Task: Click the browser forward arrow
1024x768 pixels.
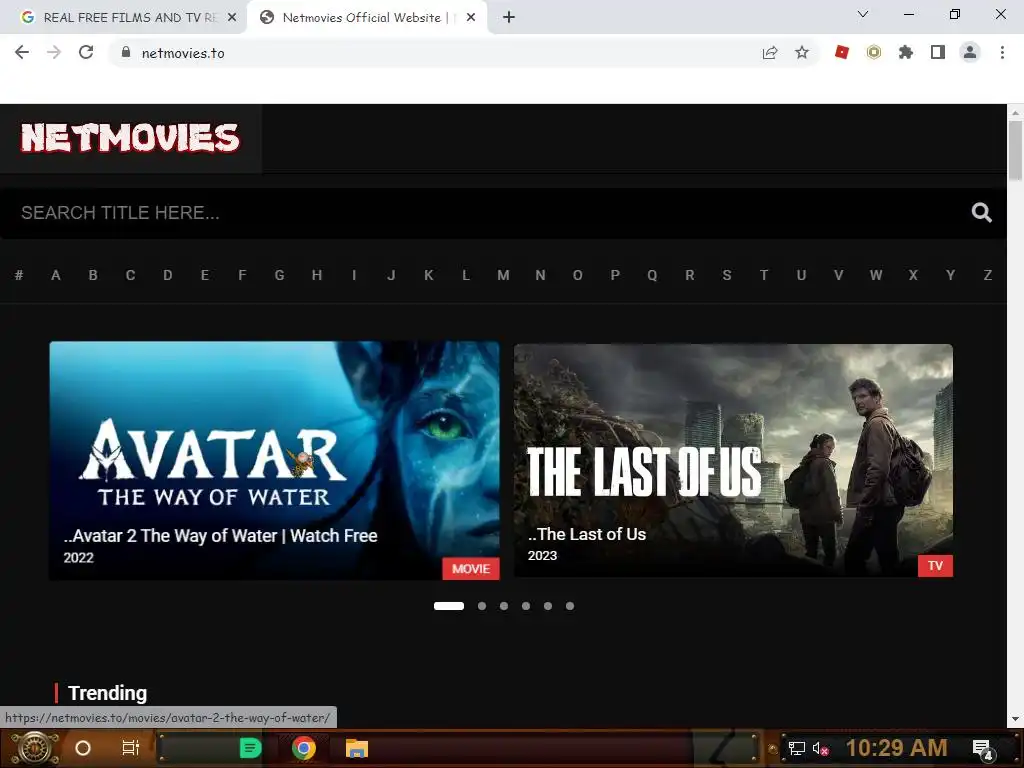Action: (x=54, y=52)
